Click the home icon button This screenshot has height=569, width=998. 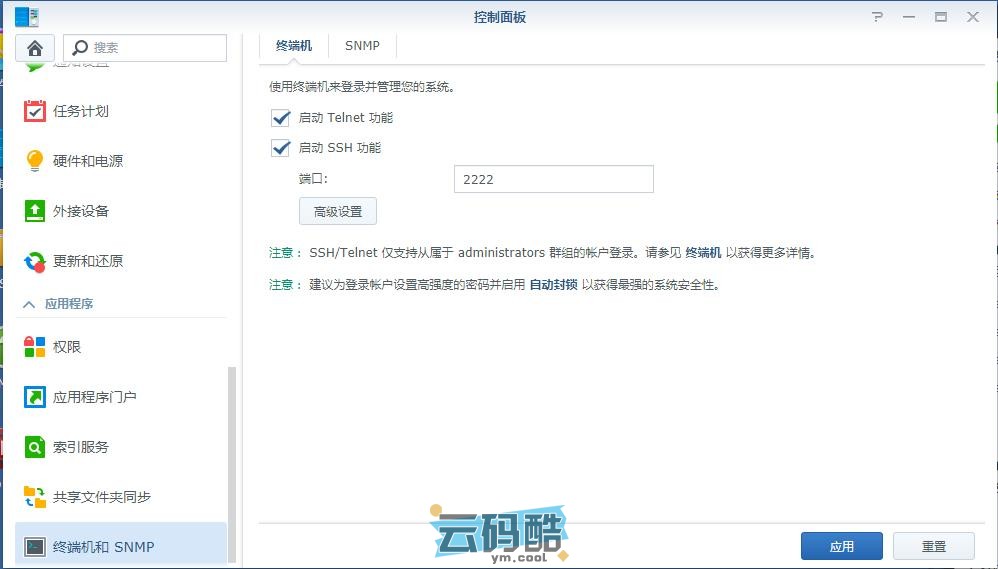click(35, 47)
